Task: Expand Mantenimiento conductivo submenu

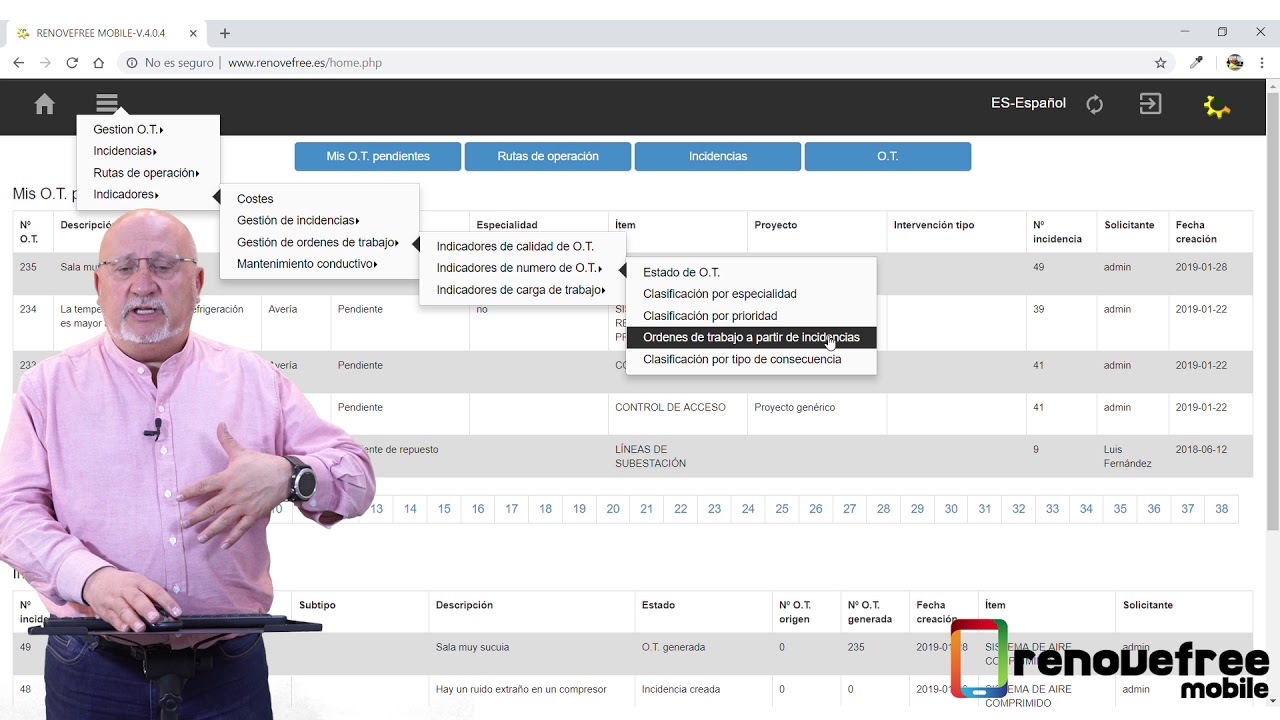Action: (307, 264)
